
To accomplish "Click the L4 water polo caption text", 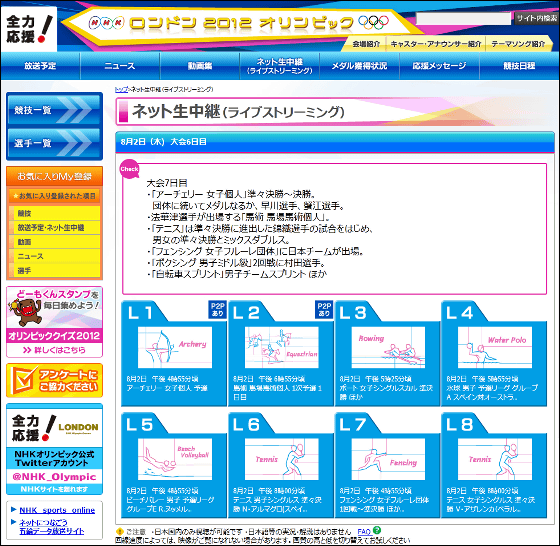I will coord(492,388).
